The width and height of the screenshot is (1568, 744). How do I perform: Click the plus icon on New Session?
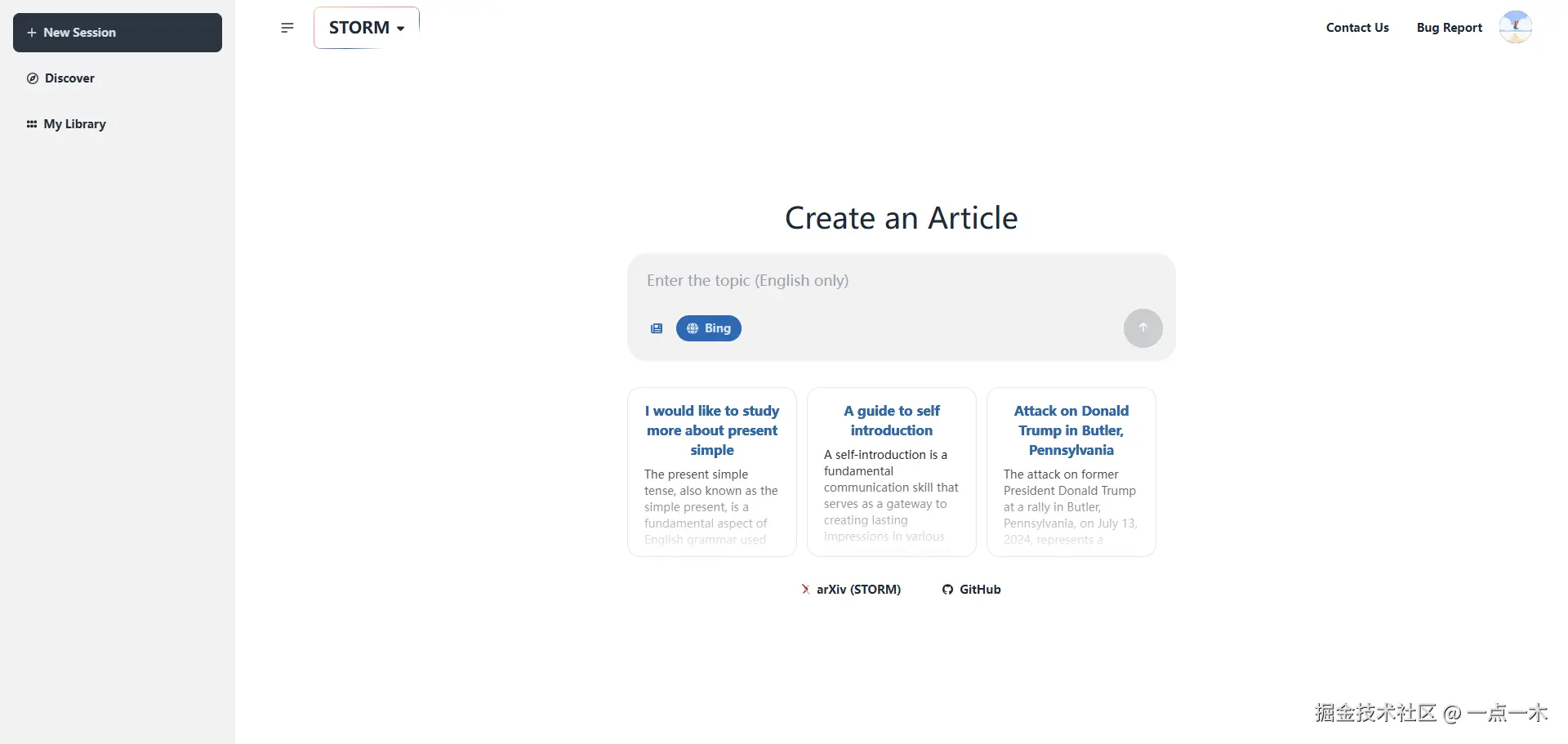coord(31,33)
